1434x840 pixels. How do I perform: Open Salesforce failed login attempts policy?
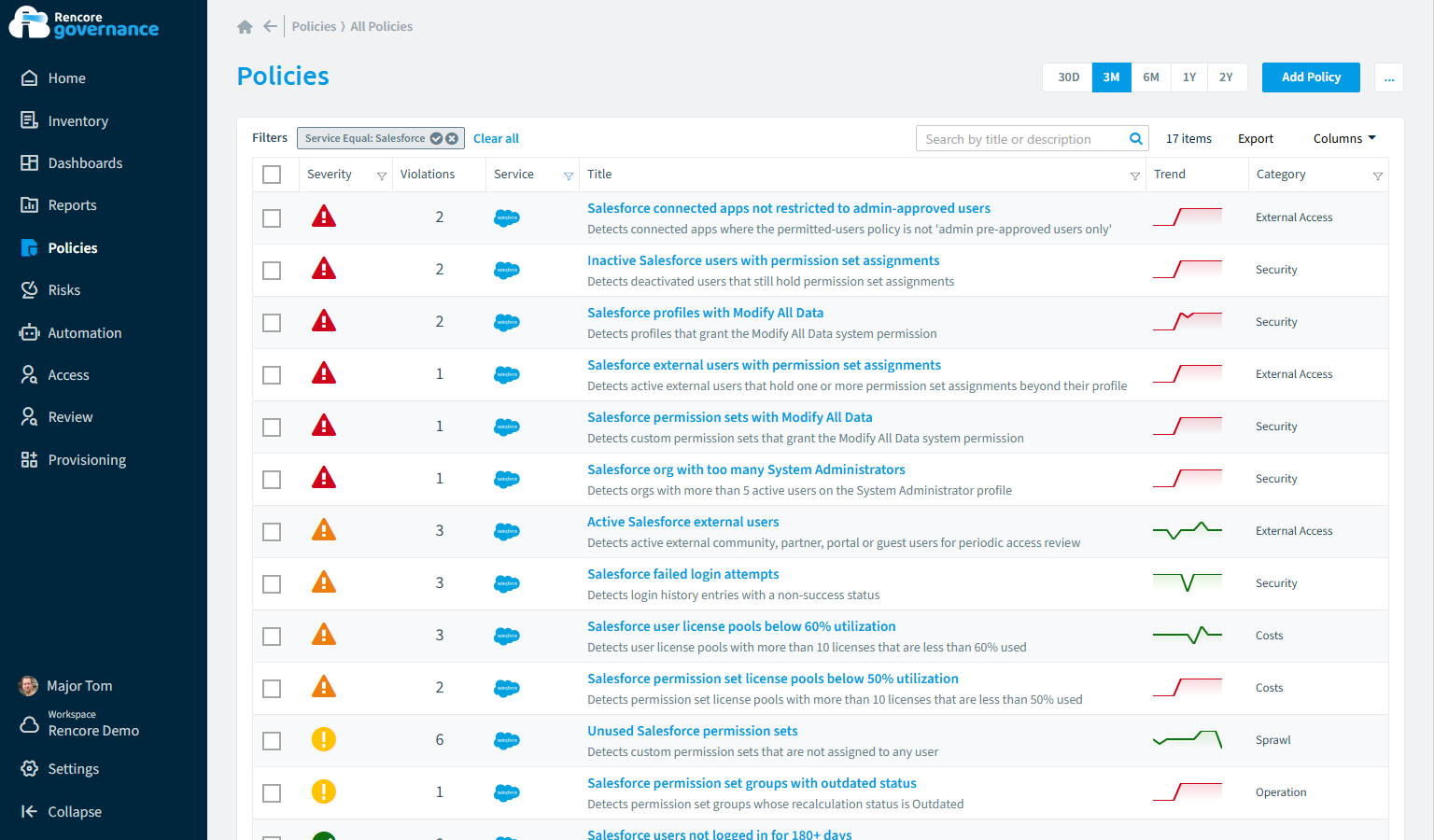tap(682, 574)
